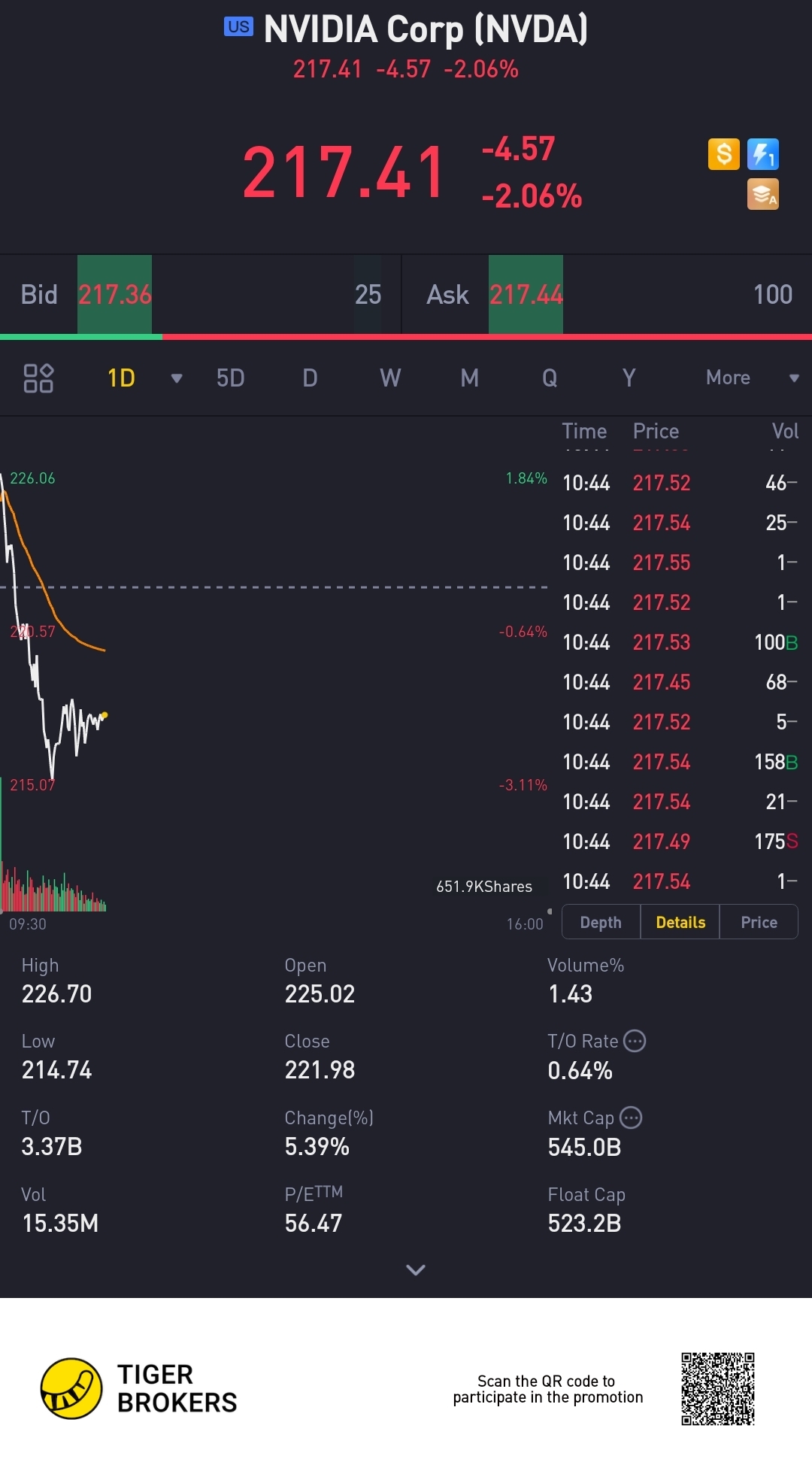This screenshot has width=812, height=1480.
Task: Tap the promotion QR code
Action: click(718, 1388)
